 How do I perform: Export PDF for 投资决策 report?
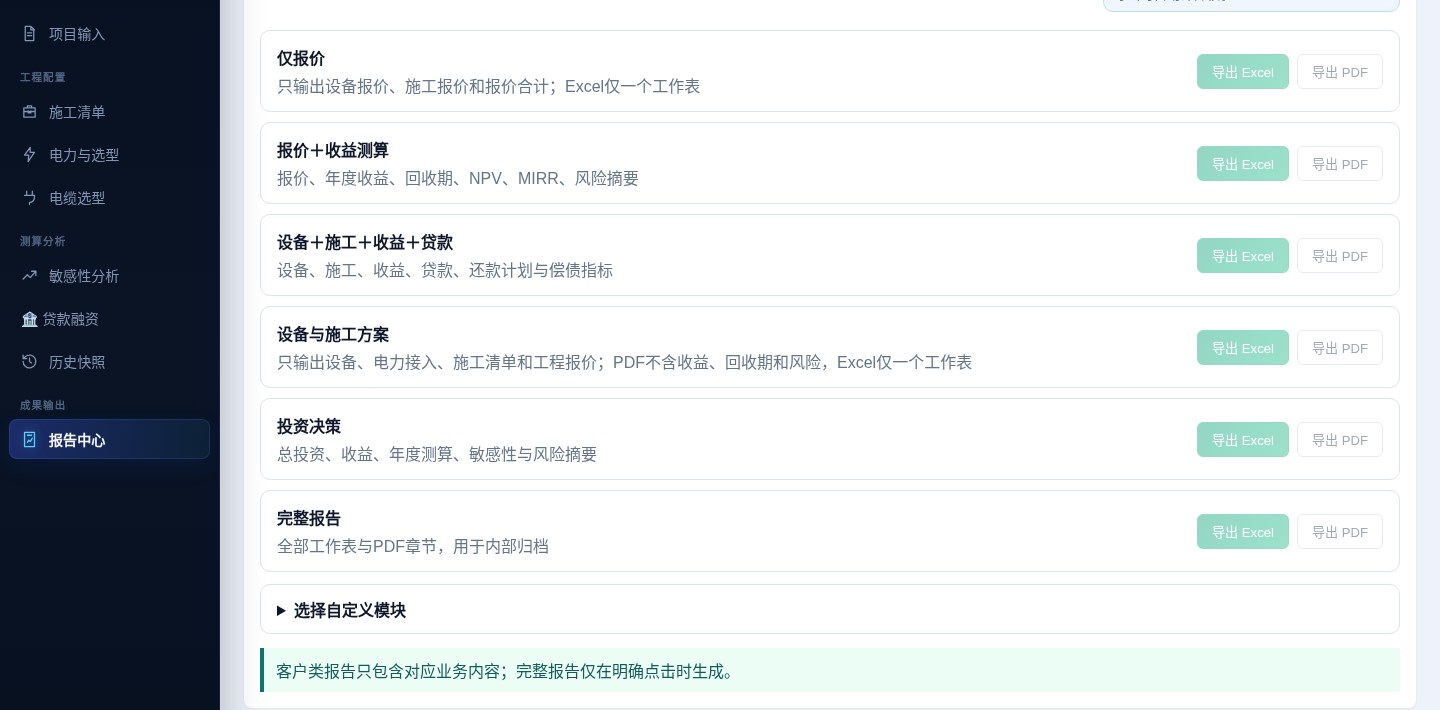[1340, 440]
